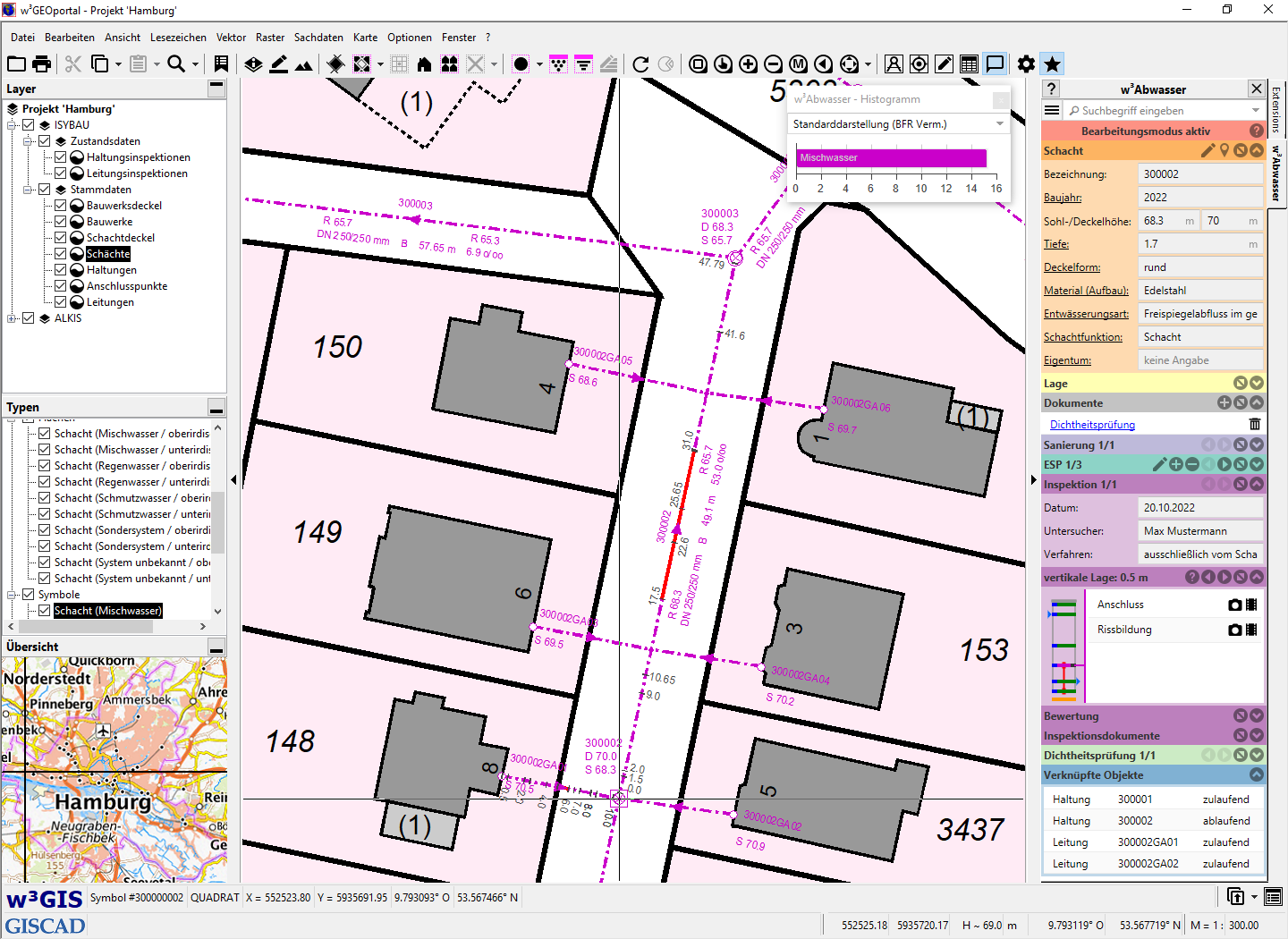Click the Eigentum label link
The height and width of the screenshot is (939, 1288).
[x=1067, y=360]
